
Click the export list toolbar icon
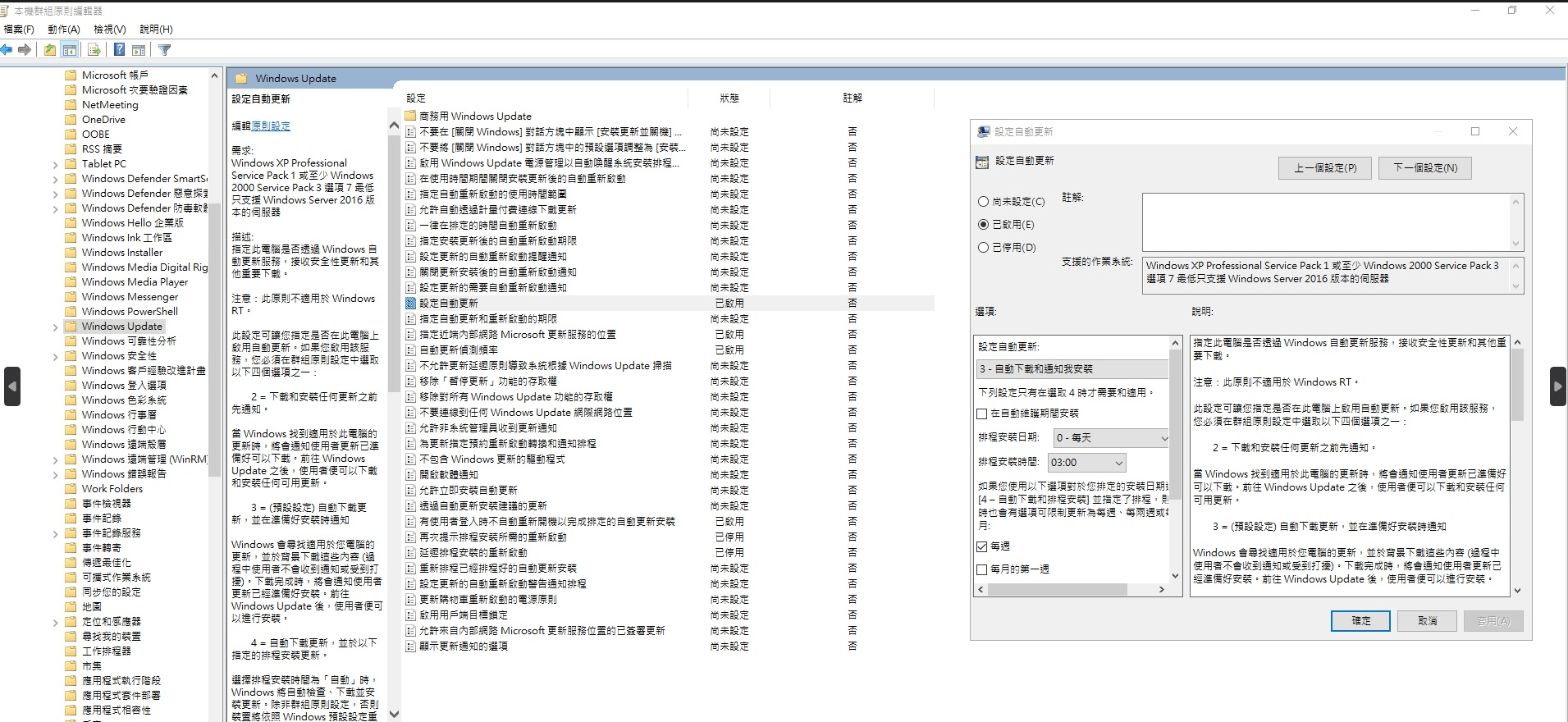[x=94, y=50]
